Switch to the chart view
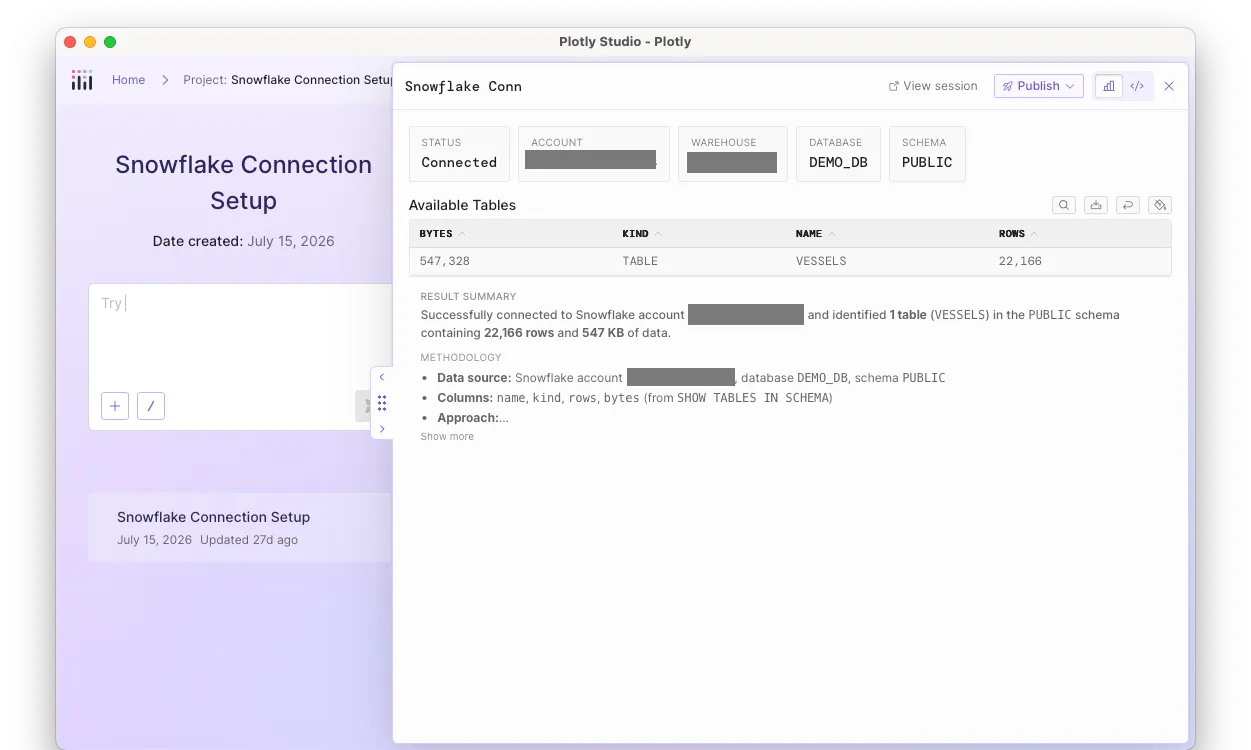1251x750 pixels. [x=1109, y=86]
